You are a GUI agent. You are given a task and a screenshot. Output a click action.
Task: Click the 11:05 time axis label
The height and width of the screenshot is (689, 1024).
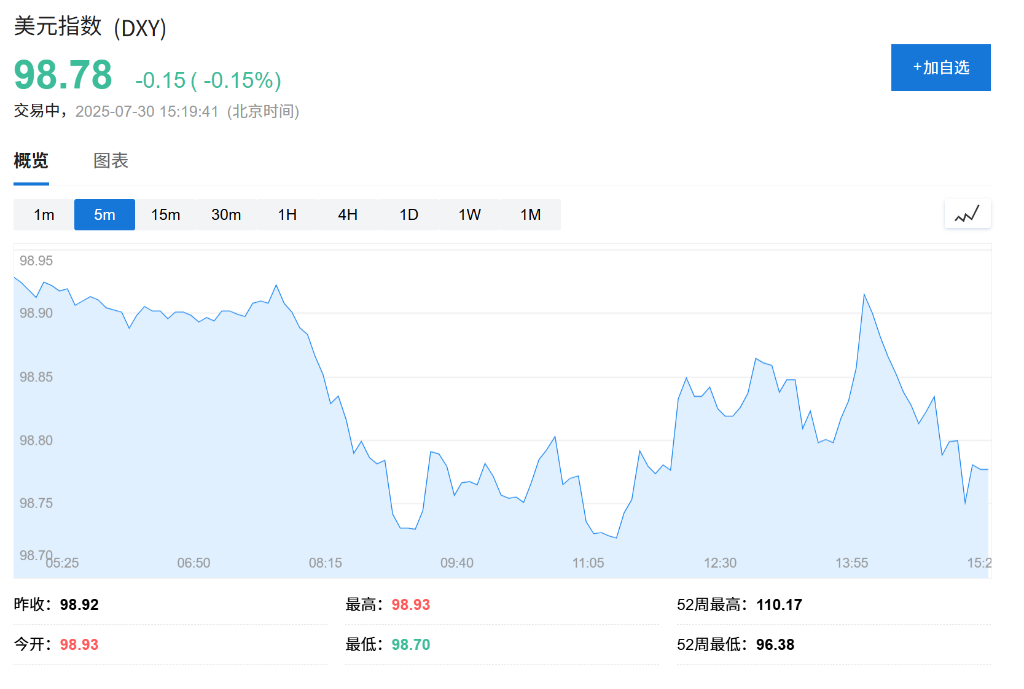[x=588, y=563]
